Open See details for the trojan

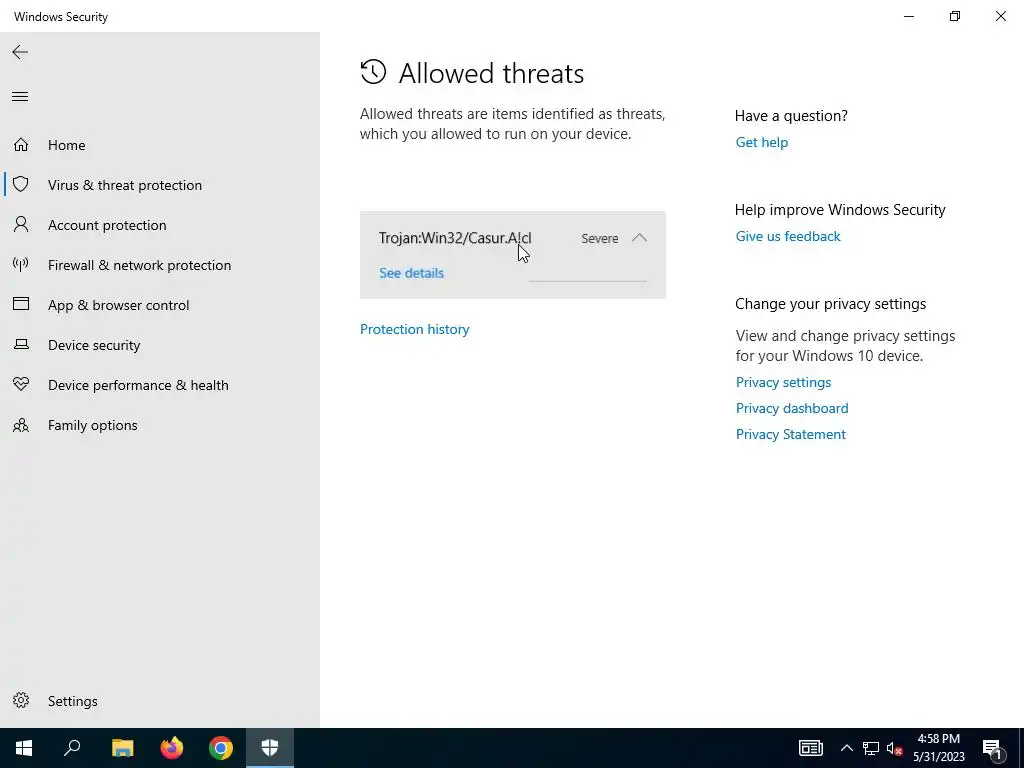(x=411, y=273)
